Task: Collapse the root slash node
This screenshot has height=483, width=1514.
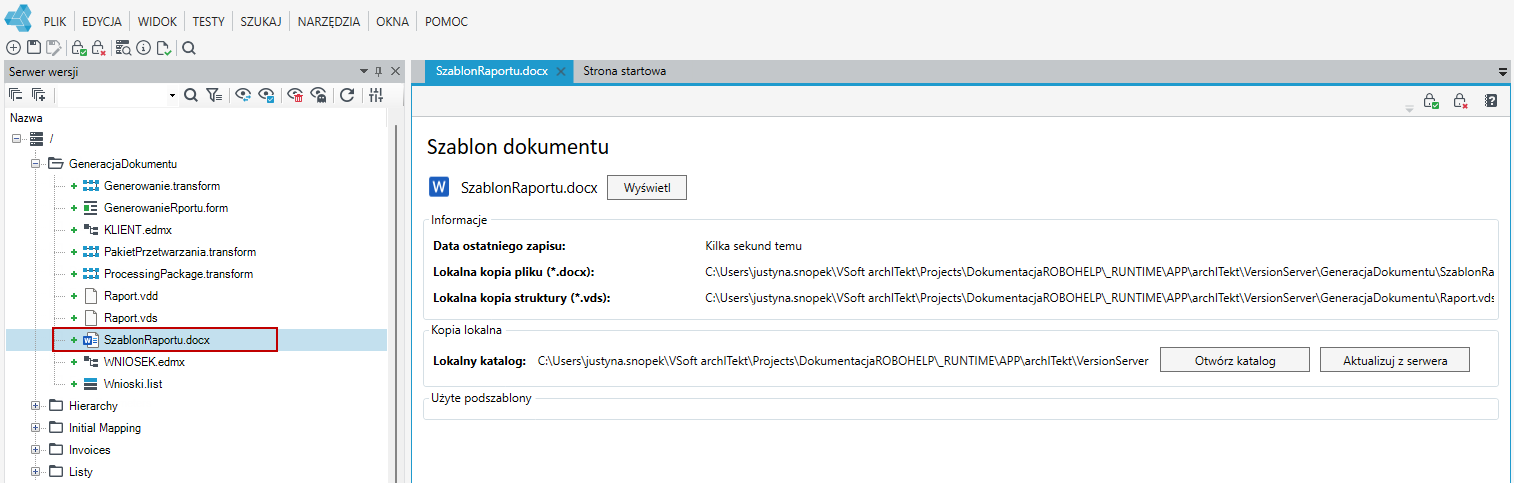Action: (16, 140)
